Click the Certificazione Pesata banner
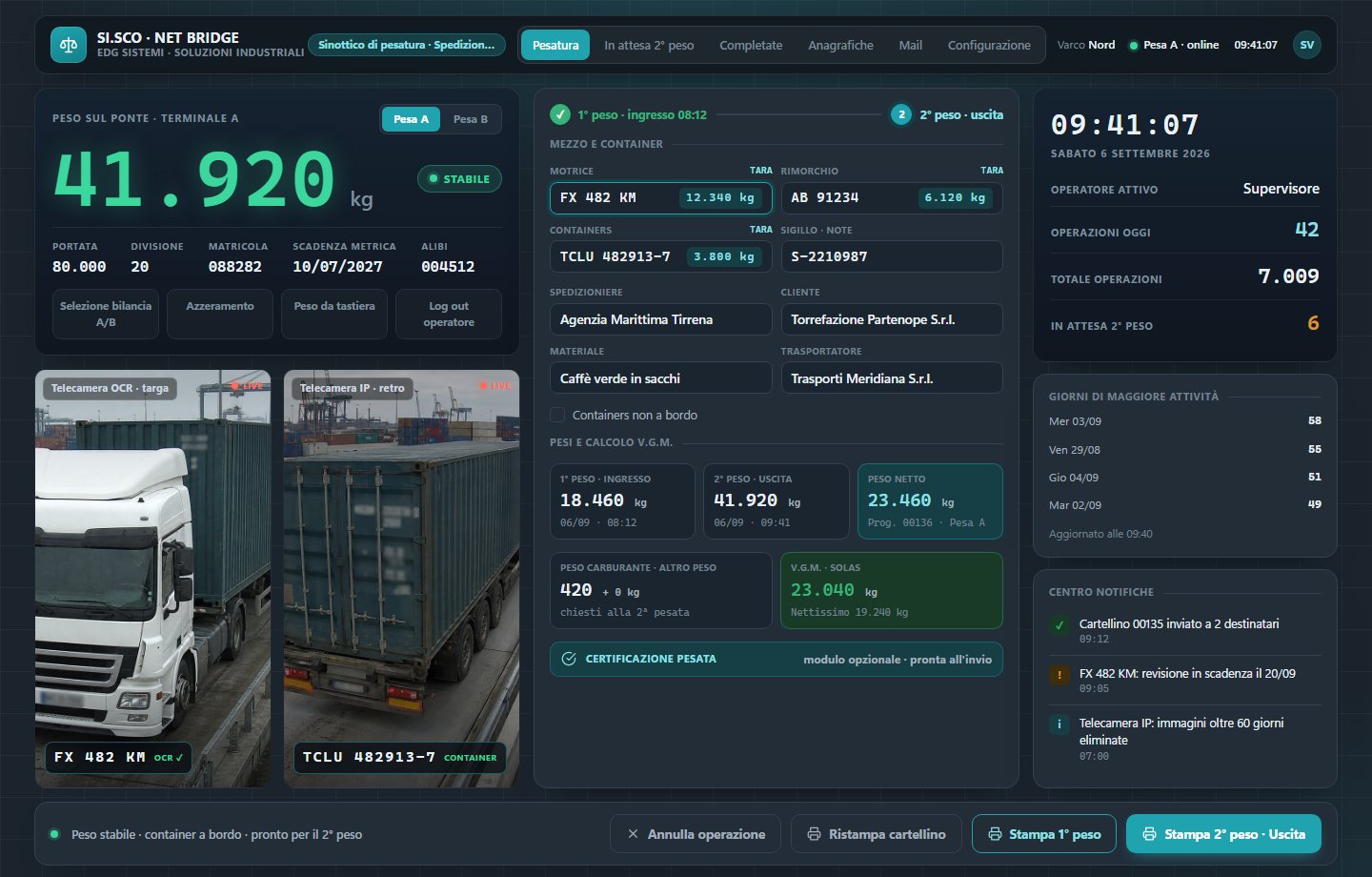Screen dimensions: 1372x877 pyautogui.click(x=777, y=659)
